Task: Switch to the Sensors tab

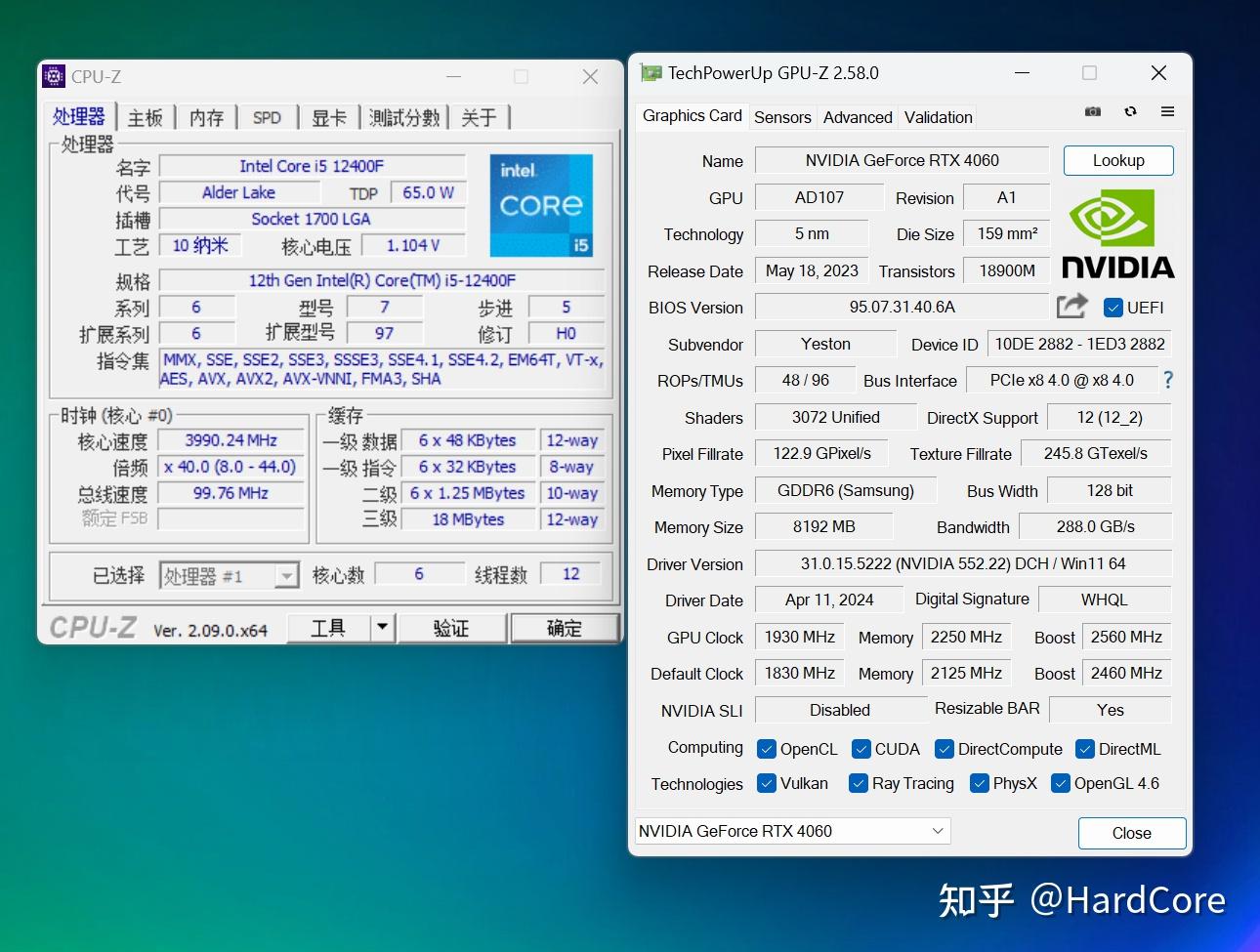Action: pyautogui.click(x=781, y=116)
